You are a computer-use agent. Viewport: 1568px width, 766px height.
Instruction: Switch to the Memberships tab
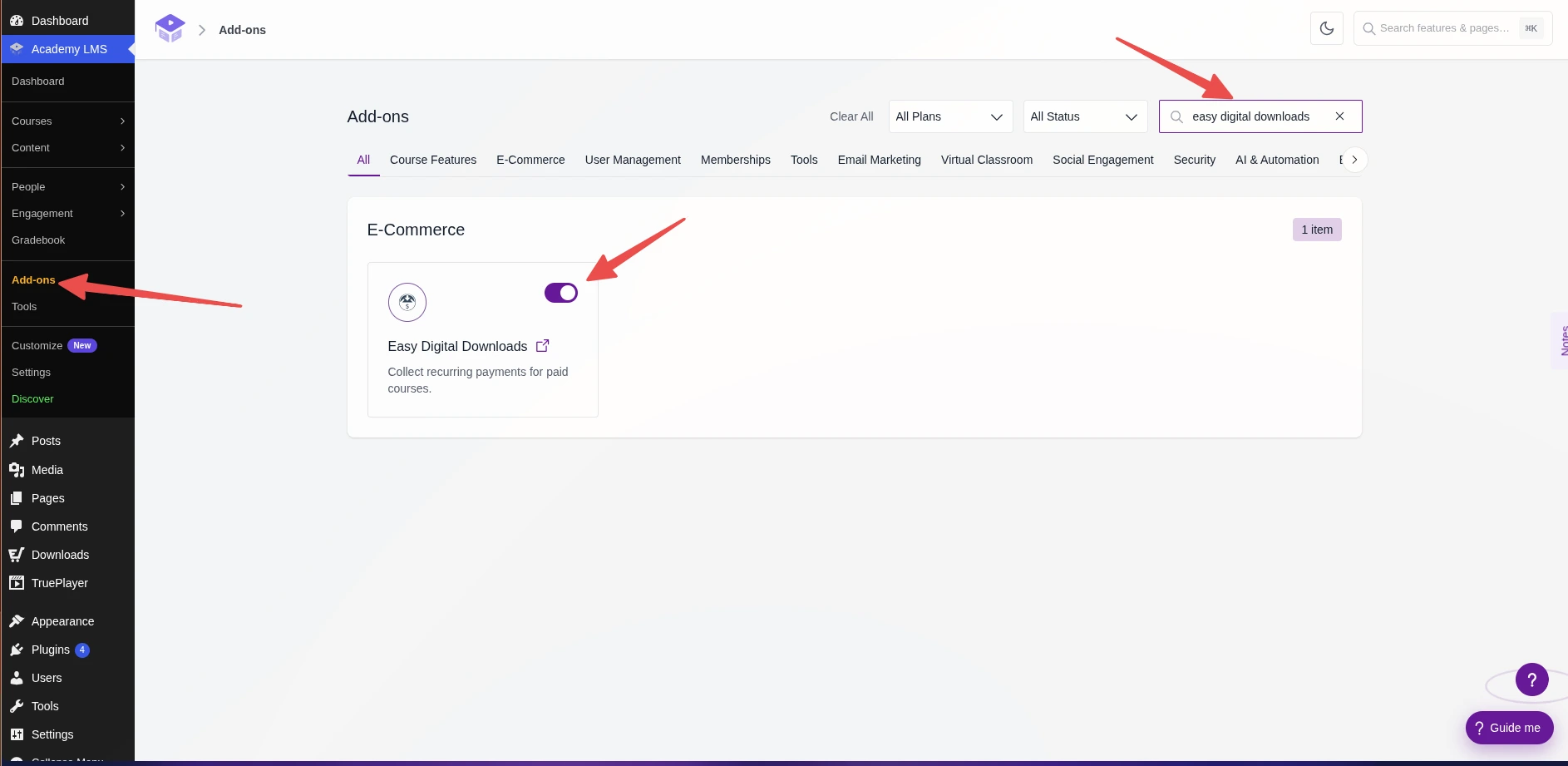(736, 160)
